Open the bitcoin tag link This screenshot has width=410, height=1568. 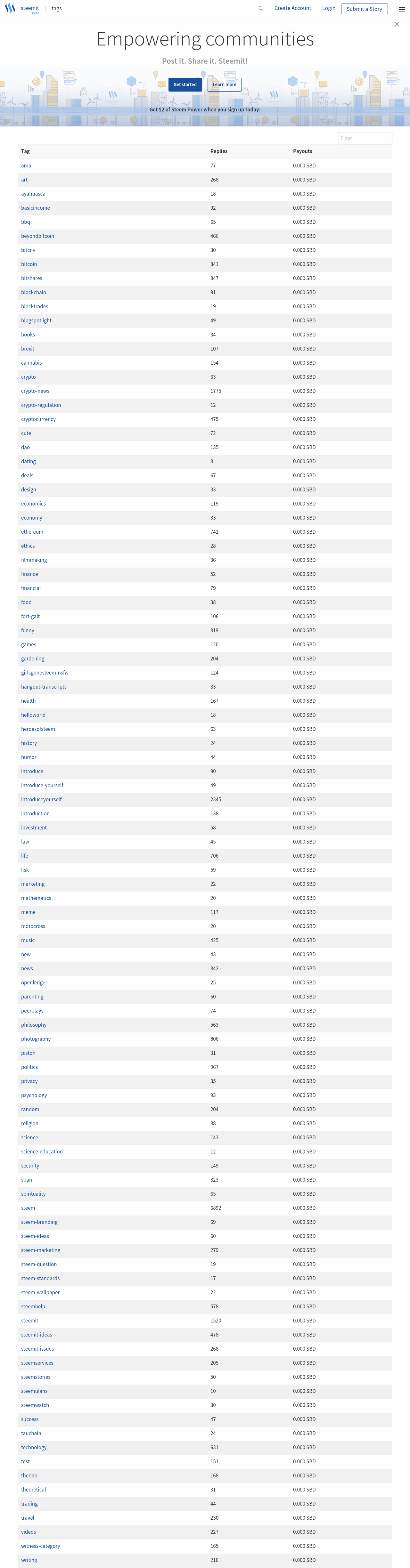[x=29, y=264]
